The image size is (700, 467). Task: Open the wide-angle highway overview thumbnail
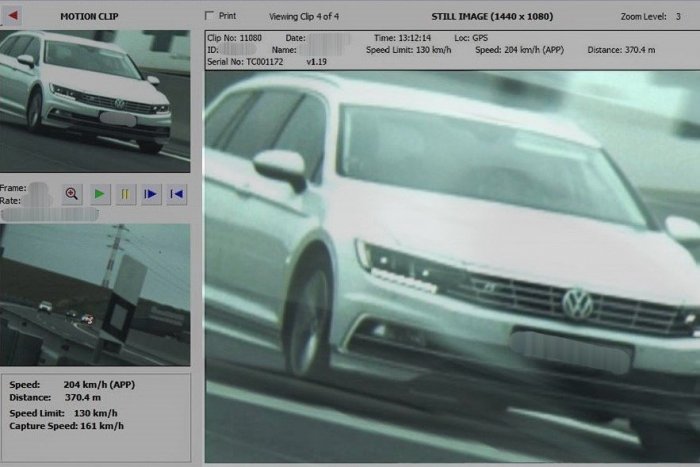[x=95, y=294]
